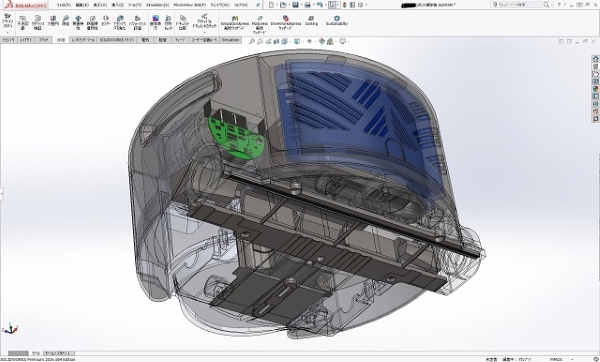Switch to the Simulation ribbon tab
The image size is (600, 362).
pyautogui.click(x=230, y=40)
